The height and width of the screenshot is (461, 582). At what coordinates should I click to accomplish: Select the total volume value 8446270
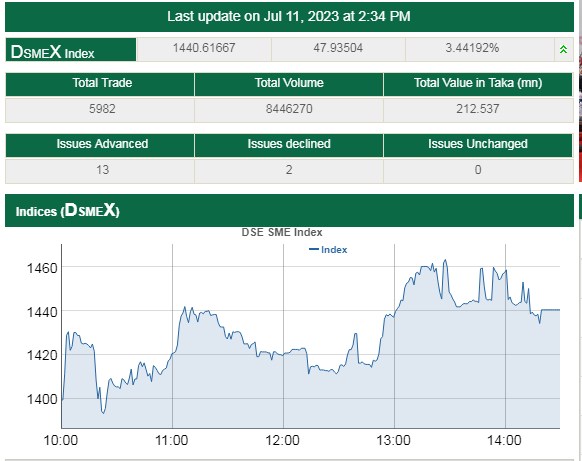click(x=289, y=109)
